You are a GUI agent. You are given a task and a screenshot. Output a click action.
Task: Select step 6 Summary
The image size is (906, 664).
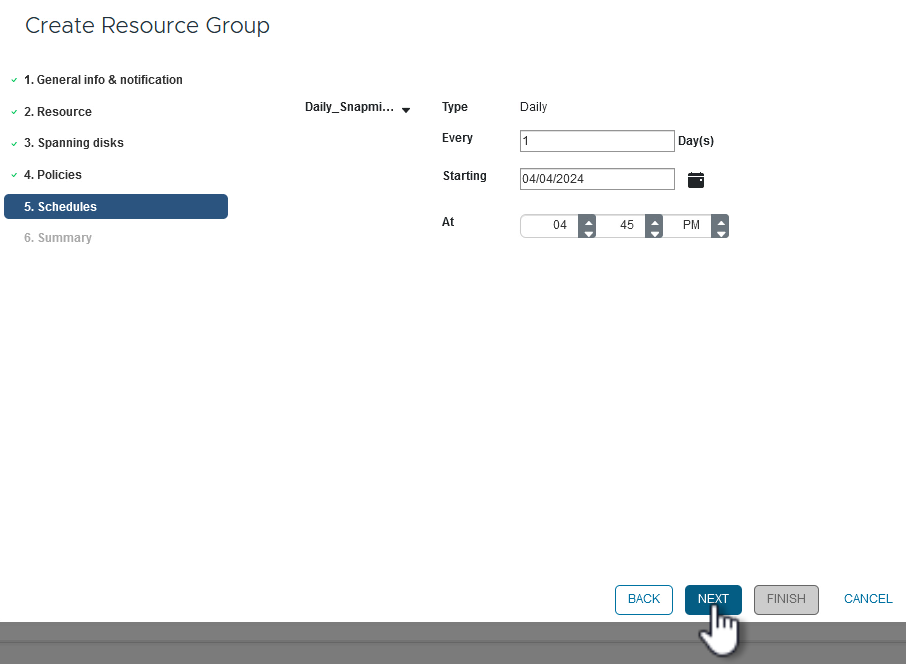(x=58, y=238)
